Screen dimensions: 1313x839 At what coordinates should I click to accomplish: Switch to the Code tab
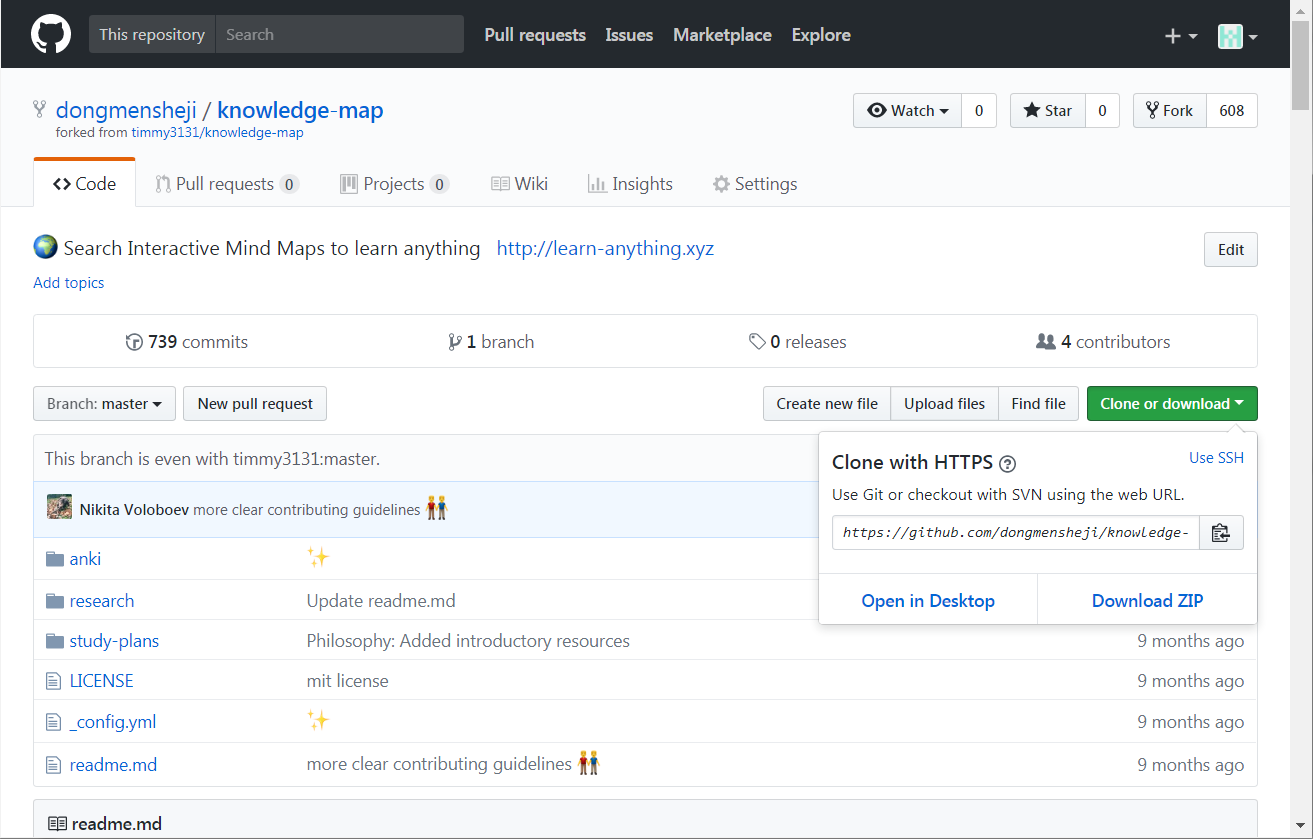click(x=85, y=184)
